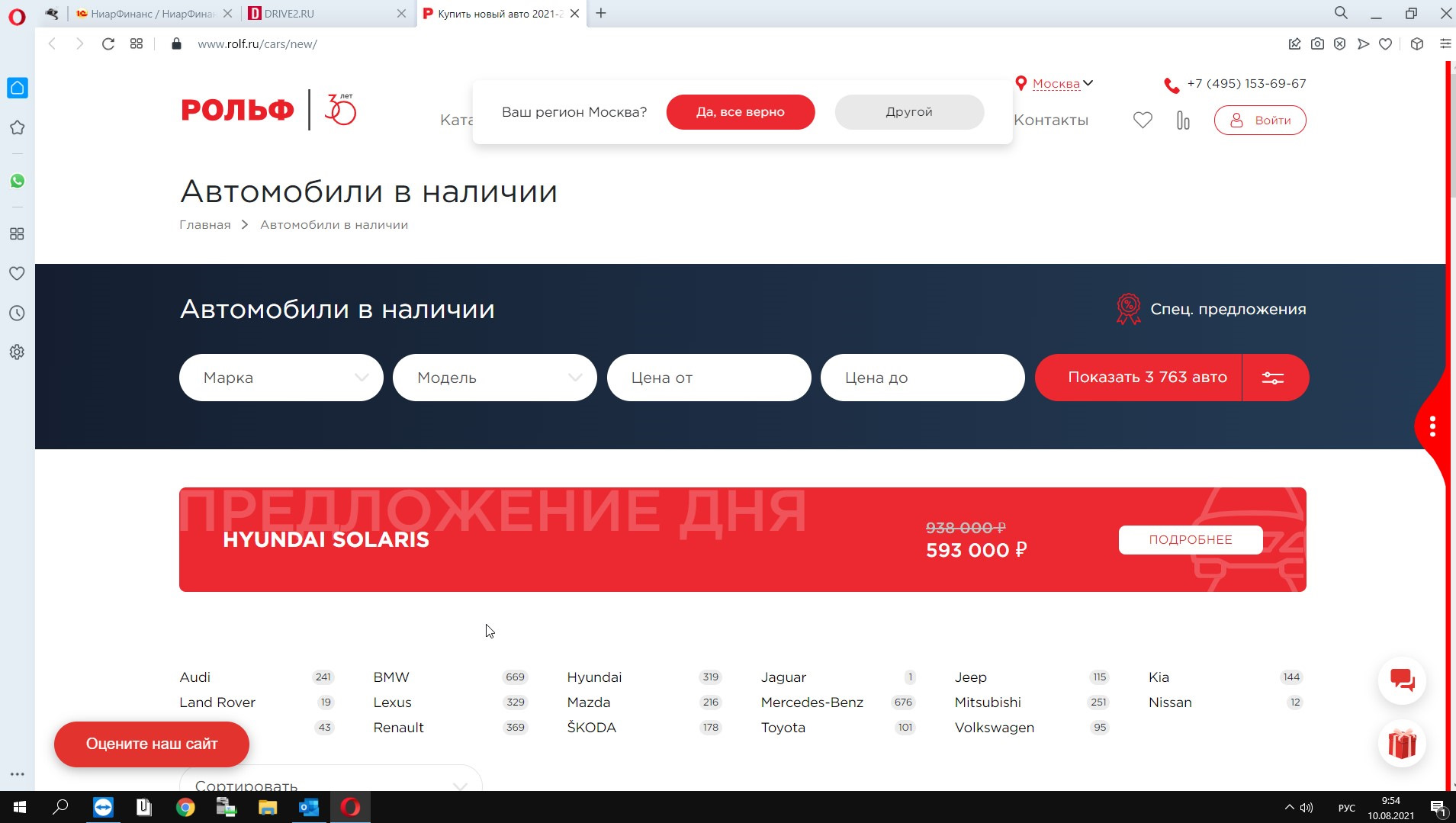The image size is (1456, 823).
Task: Click the padlock site security icon
Action: coord(177,43)
